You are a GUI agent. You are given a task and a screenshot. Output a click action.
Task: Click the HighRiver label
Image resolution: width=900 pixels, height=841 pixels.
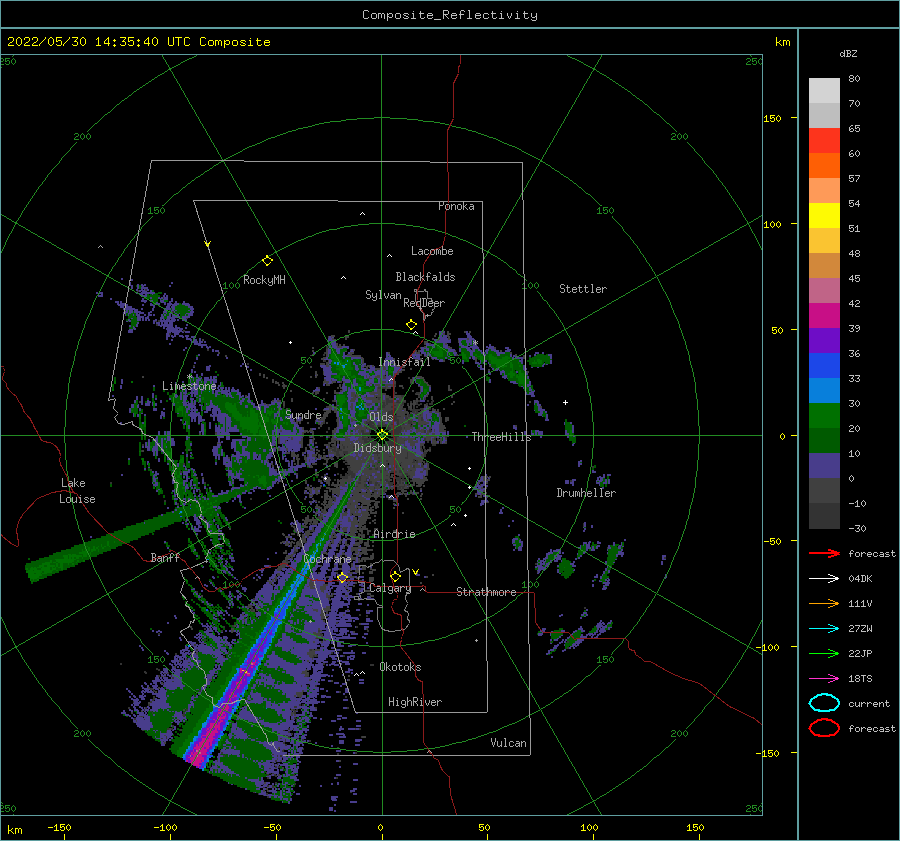pyautogui.click(x=415, y=702)
